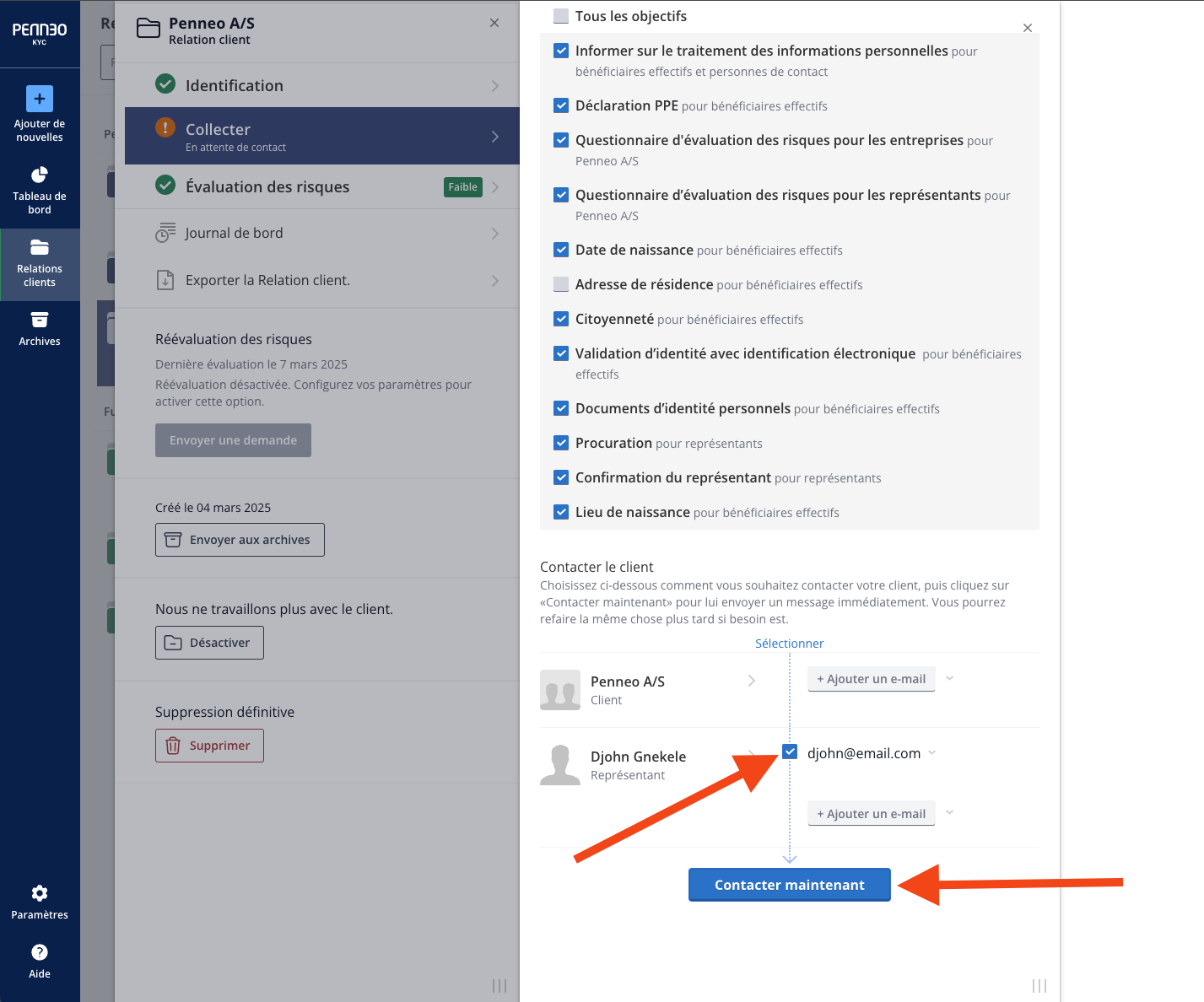This screenshot has height=1002, width=1204.
Task: Expand the Collecter section chevron
Action: (495, 137)
